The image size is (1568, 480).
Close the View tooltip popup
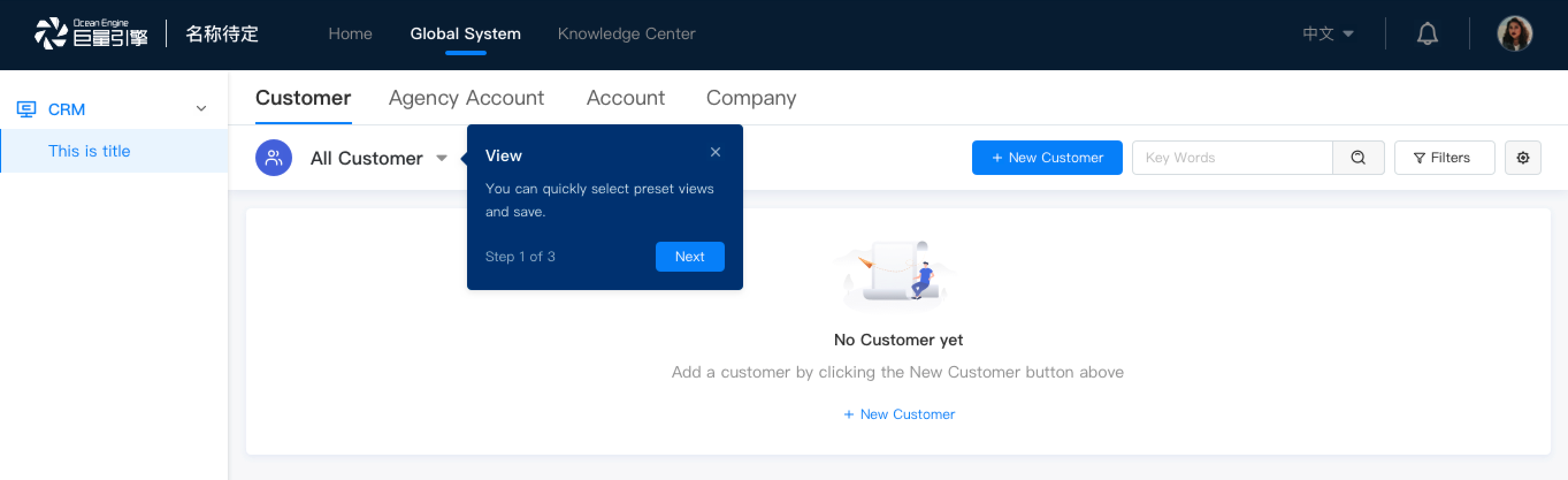(715, 153)
